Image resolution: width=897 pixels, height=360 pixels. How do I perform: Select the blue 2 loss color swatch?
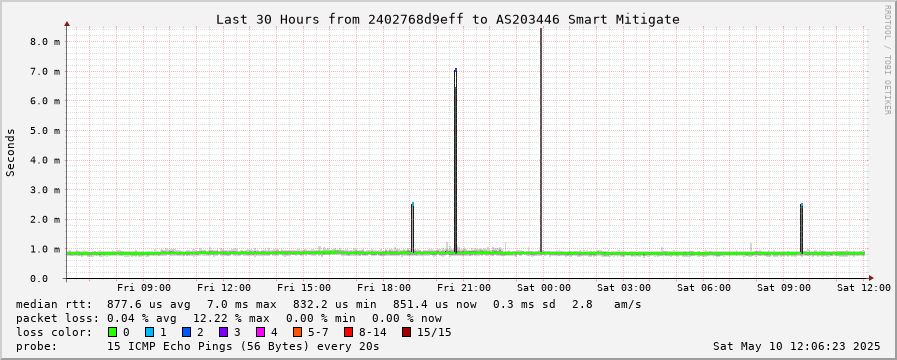[x=186, y=332]
